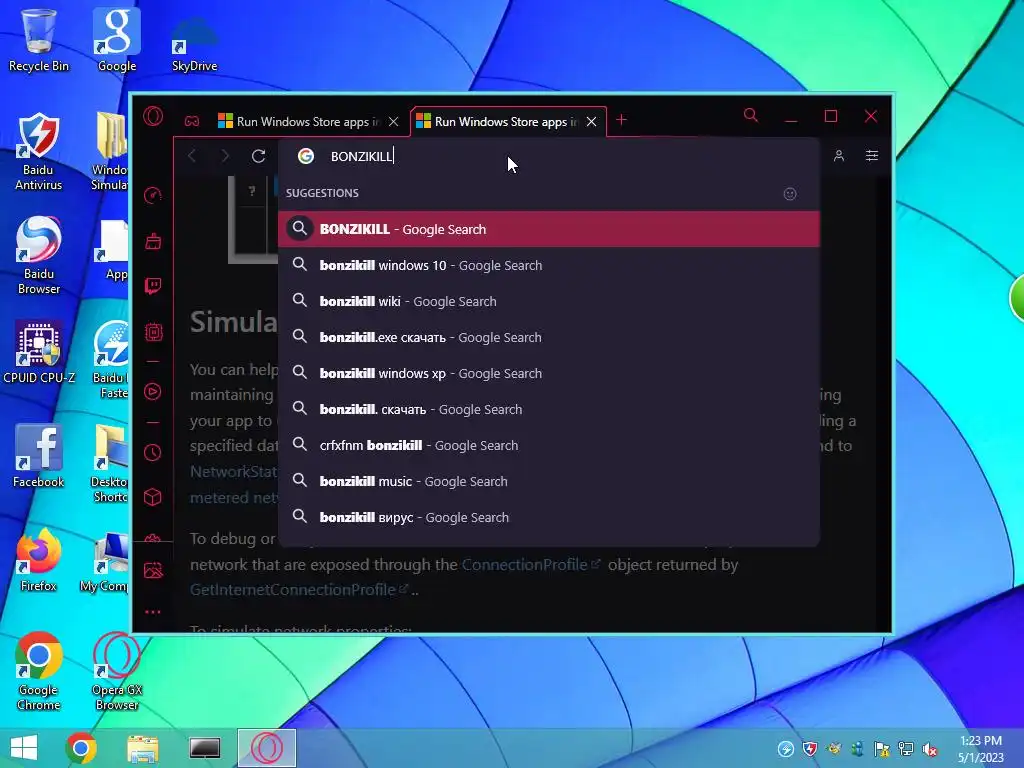Click the bee tray icon

[834, 749]
